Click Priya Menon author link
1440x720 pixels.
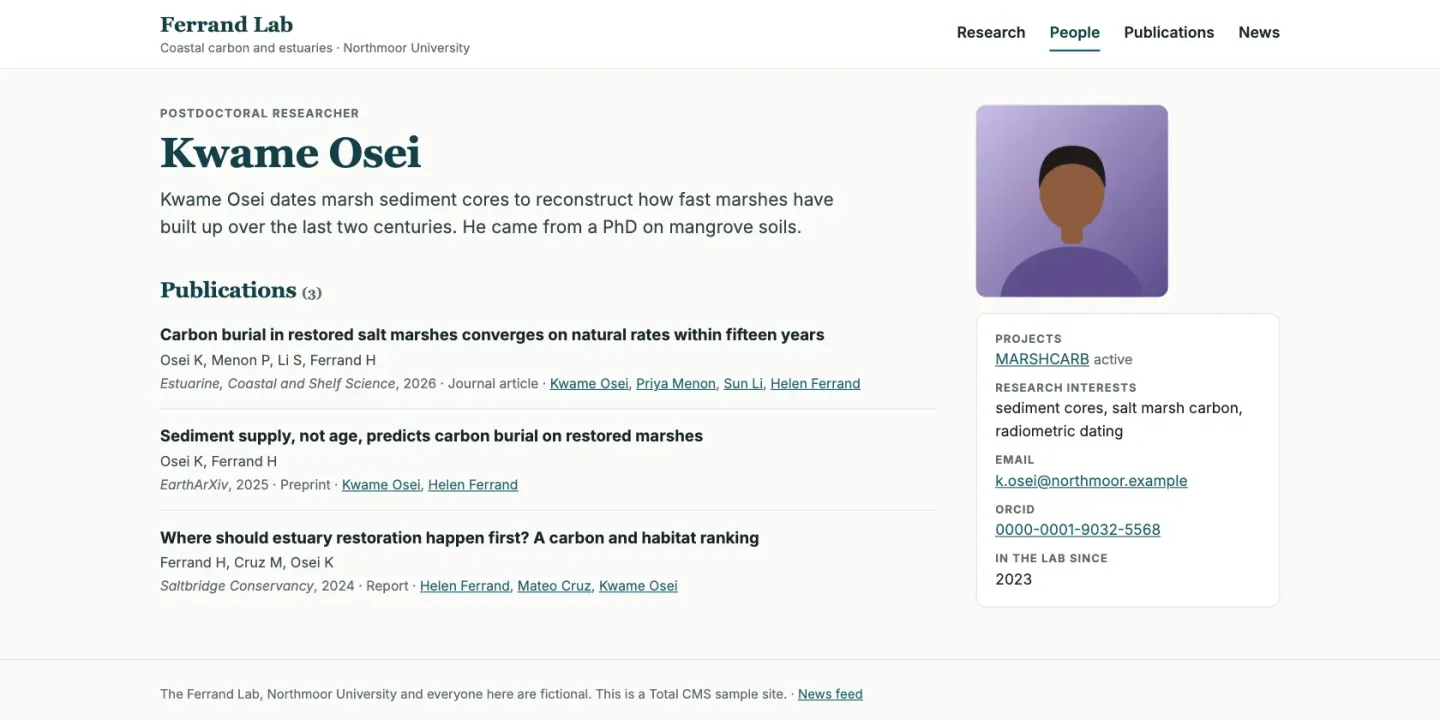tap(676, 384)
